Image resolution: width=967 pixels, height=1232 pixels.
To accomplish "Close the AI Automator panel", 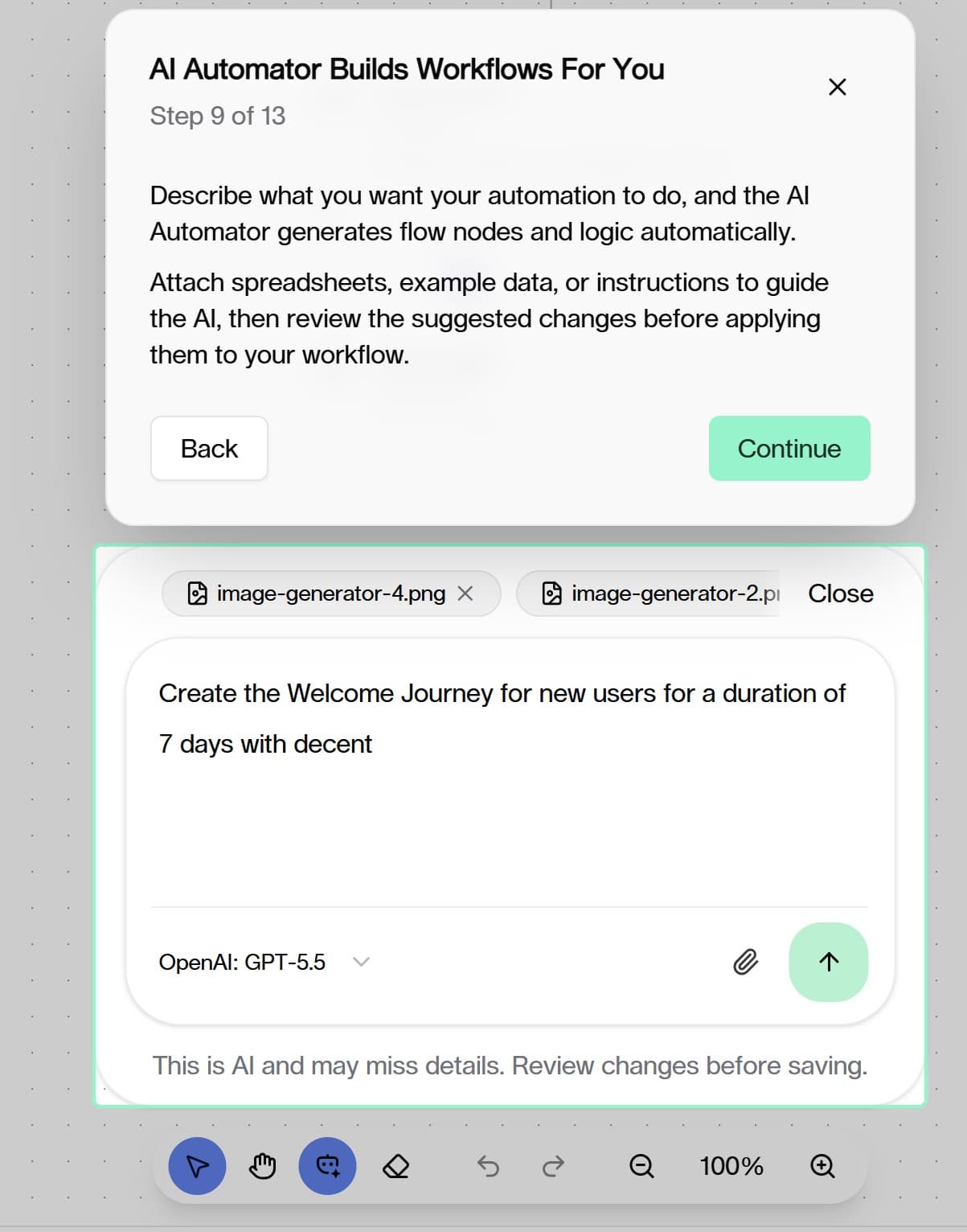I will click(840, 593).
